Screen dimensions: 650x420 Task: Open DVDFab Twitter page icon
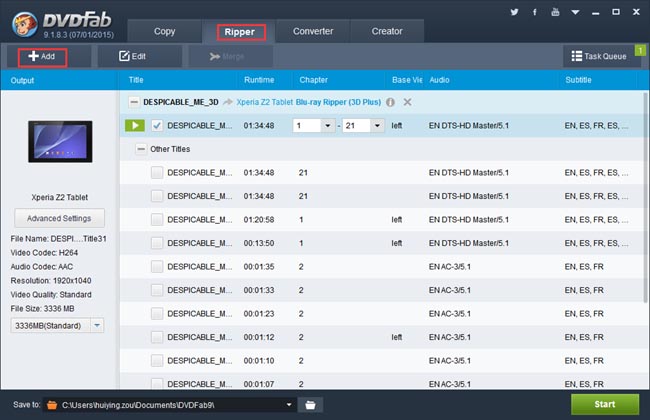(514, 12)
